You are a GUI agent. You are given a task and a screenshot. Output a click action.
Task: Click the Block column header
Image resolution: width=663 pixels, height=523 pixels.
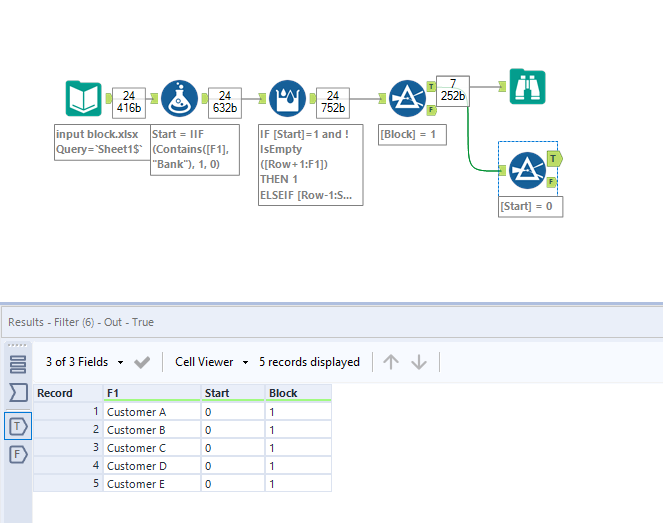tap(297, 393)
